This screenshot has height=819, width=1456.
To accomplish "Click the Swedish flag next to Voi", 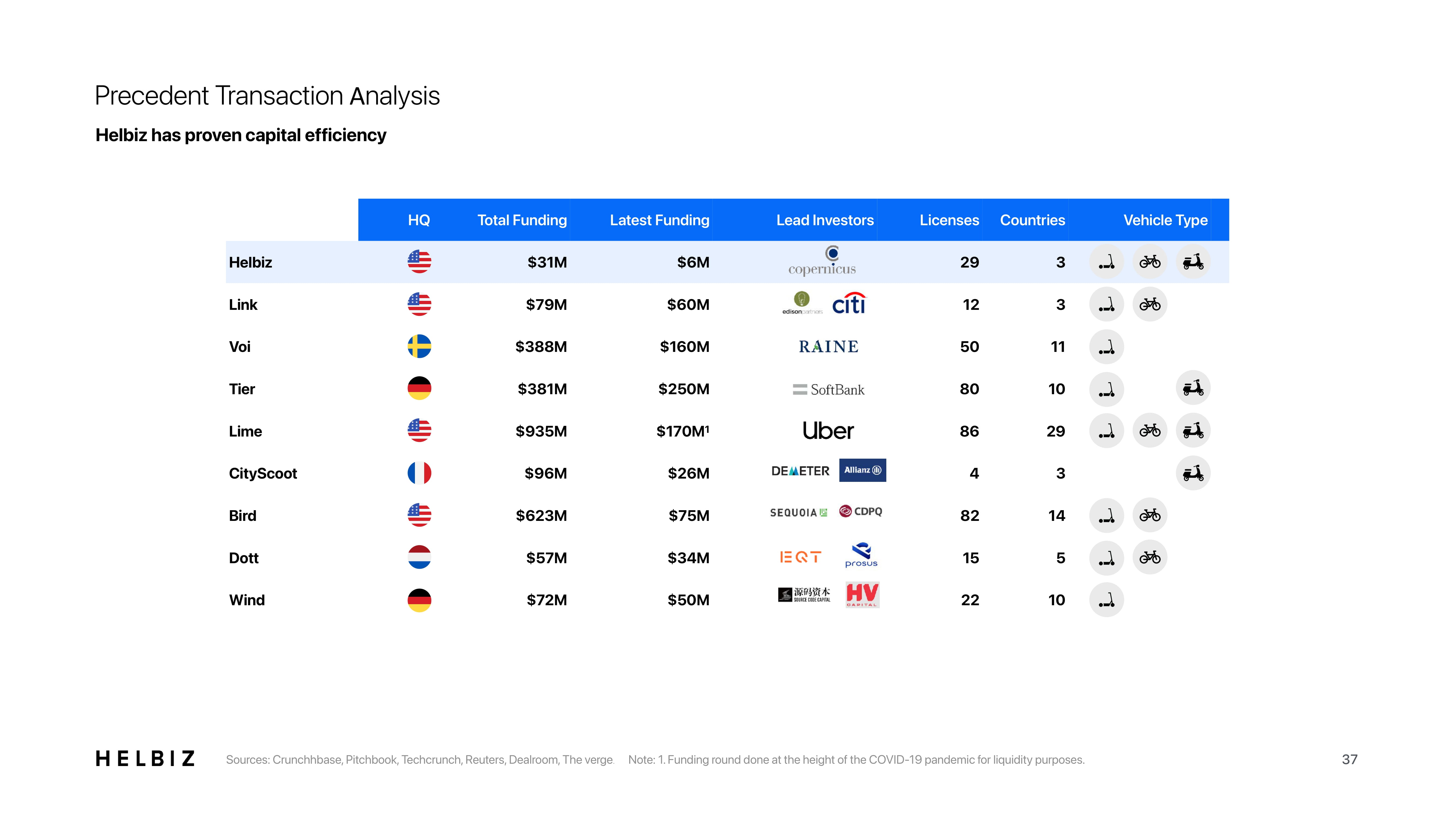I will click(419, 346).
